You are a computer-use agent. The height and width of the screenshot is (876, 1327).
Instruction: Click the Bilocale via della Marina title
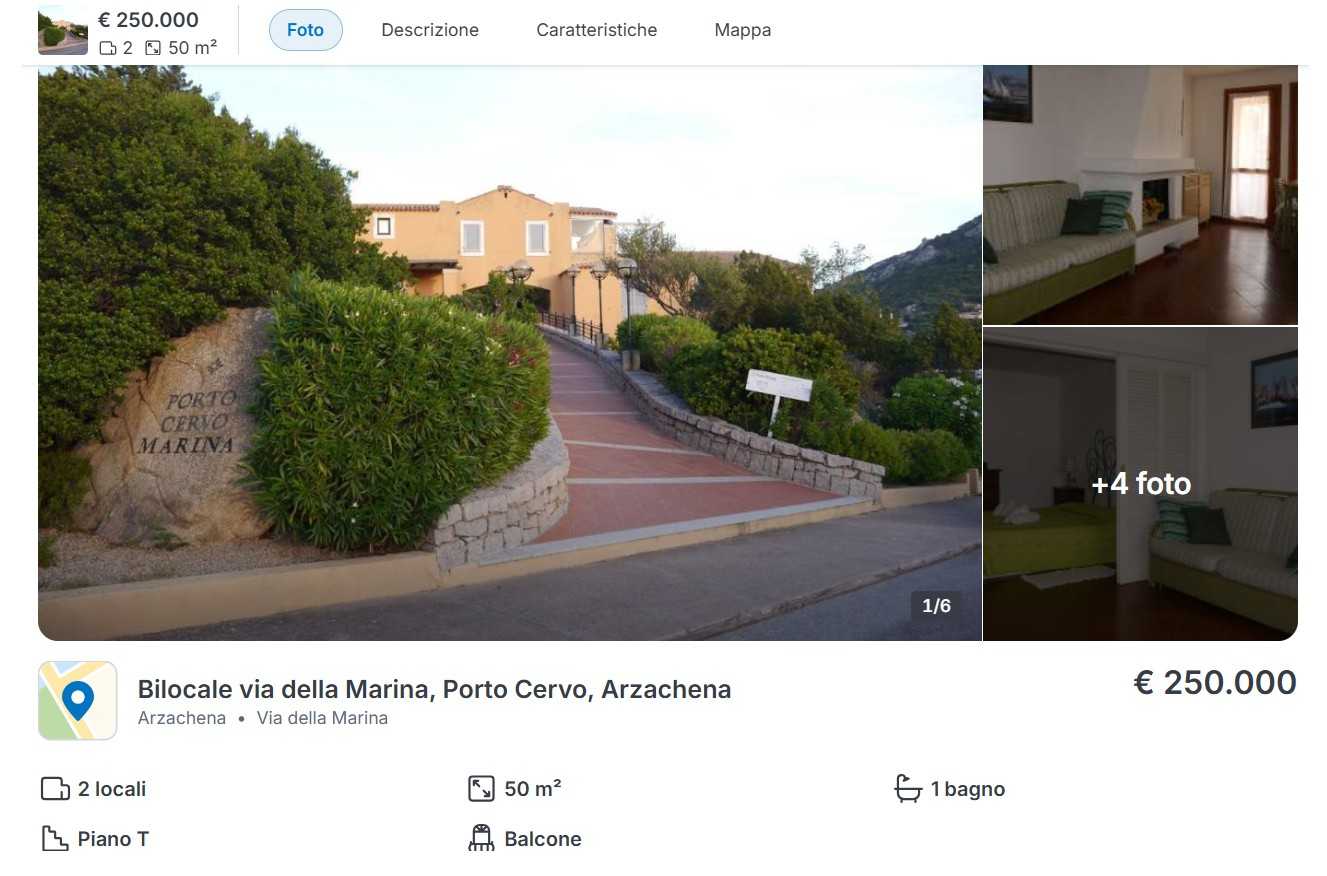[434, 689]
